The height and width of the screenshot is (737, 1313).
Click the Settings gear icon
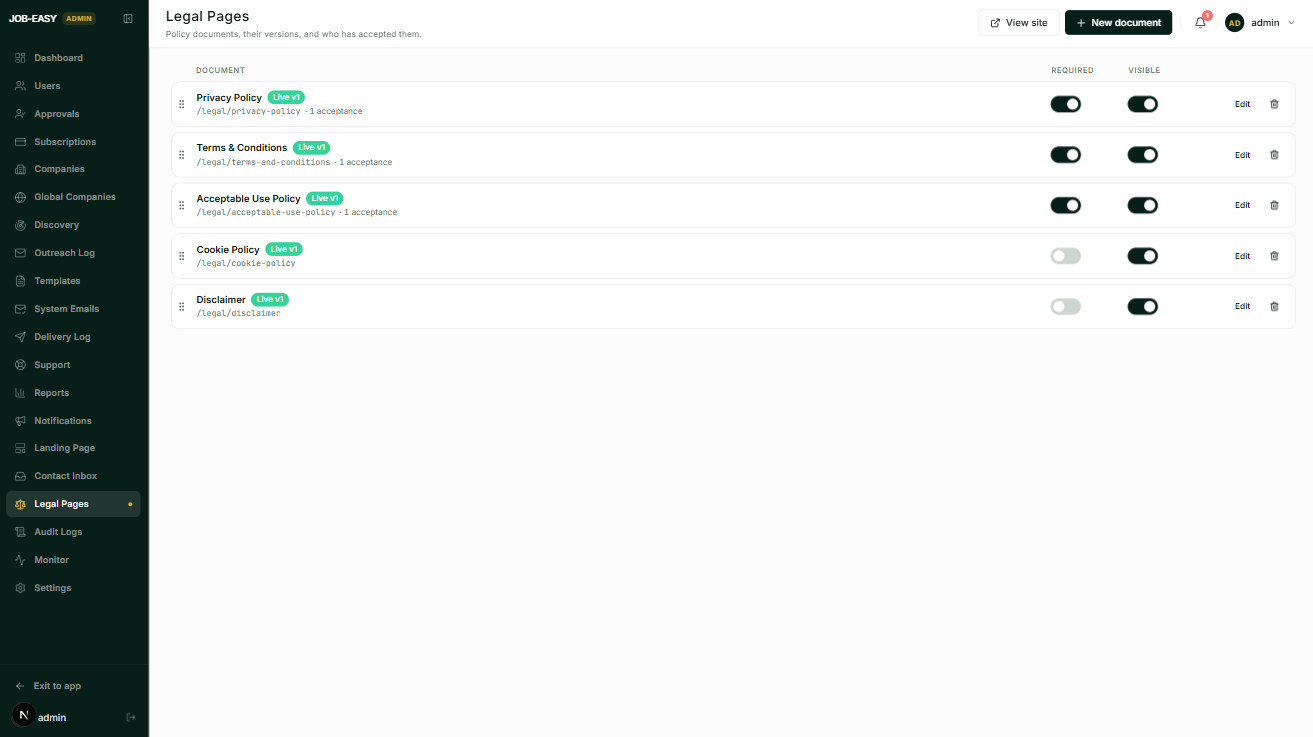point(20,588)
